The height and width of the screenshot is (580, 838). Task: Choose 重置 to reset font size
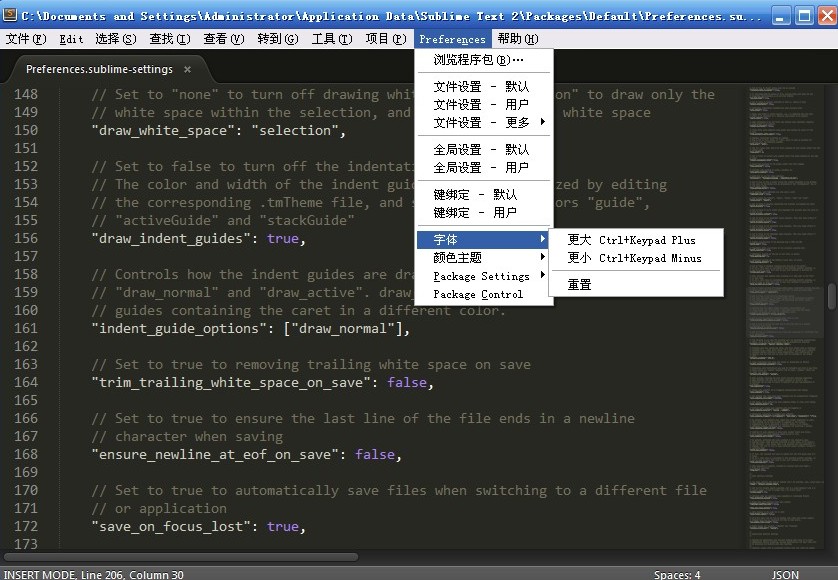pyautogui.click(x=636, y=284)
